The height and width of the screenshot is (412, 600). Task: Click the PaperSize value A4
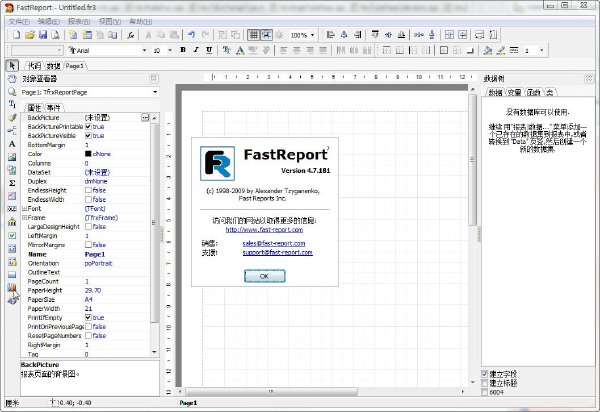[x=89, y=300]
